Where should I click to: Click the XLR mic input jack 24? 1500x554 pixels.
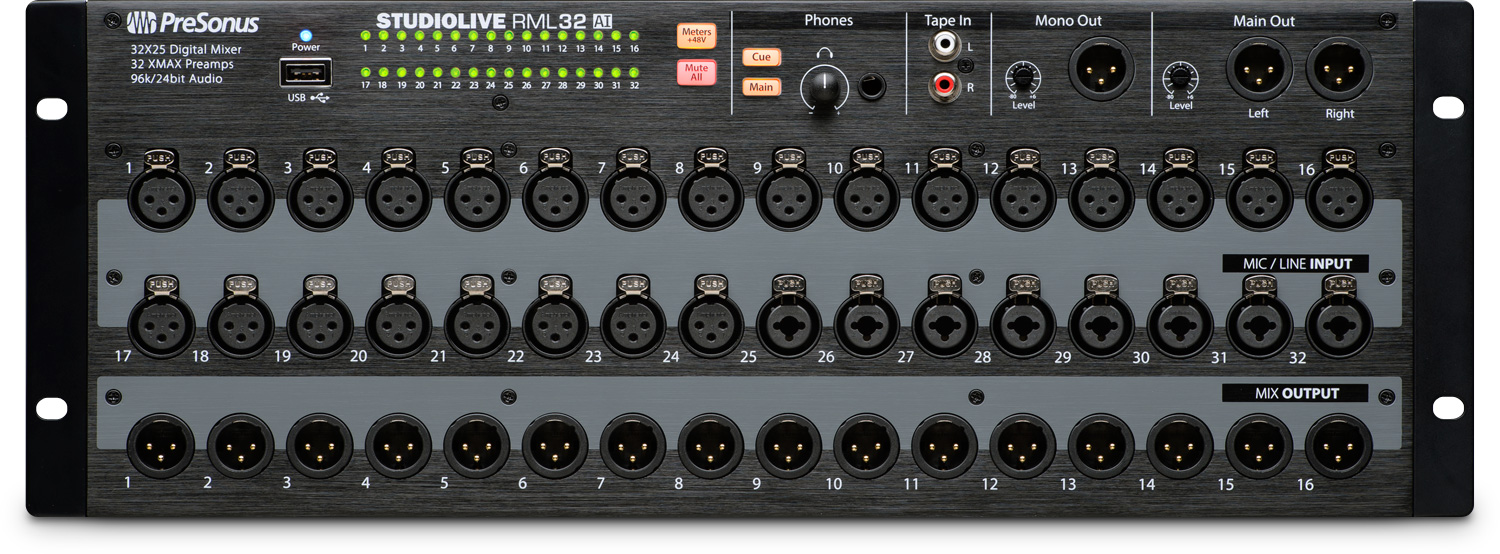711,324
